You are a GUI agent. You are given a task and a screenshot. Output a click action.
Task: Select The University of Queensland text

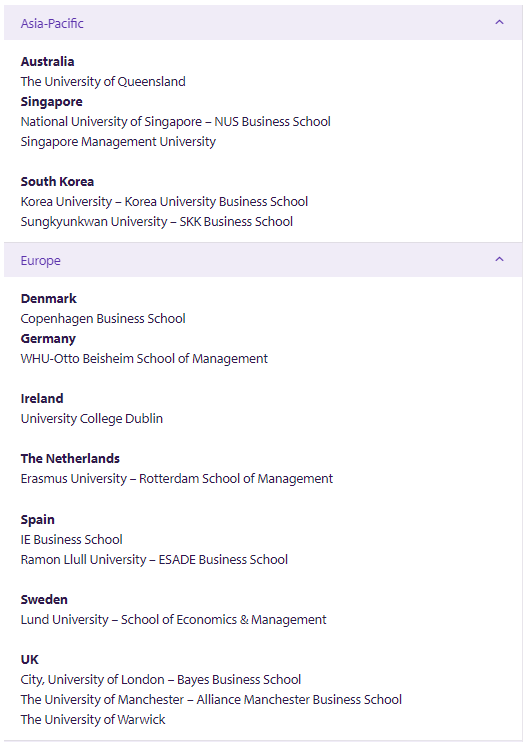pyautogui.click(x=103, y=81)
